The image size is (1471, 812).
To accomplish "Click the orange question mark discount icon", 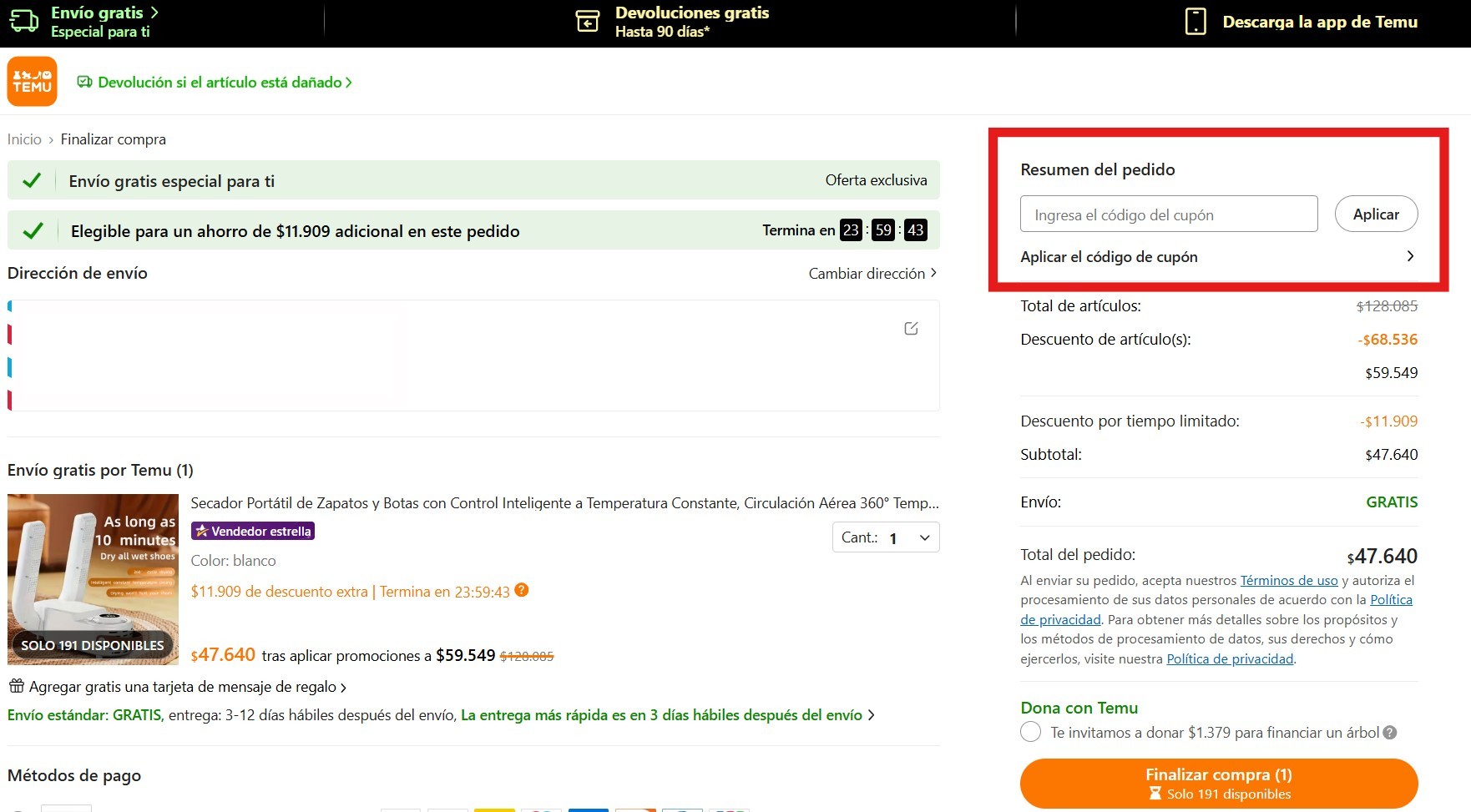I will 522,590.
